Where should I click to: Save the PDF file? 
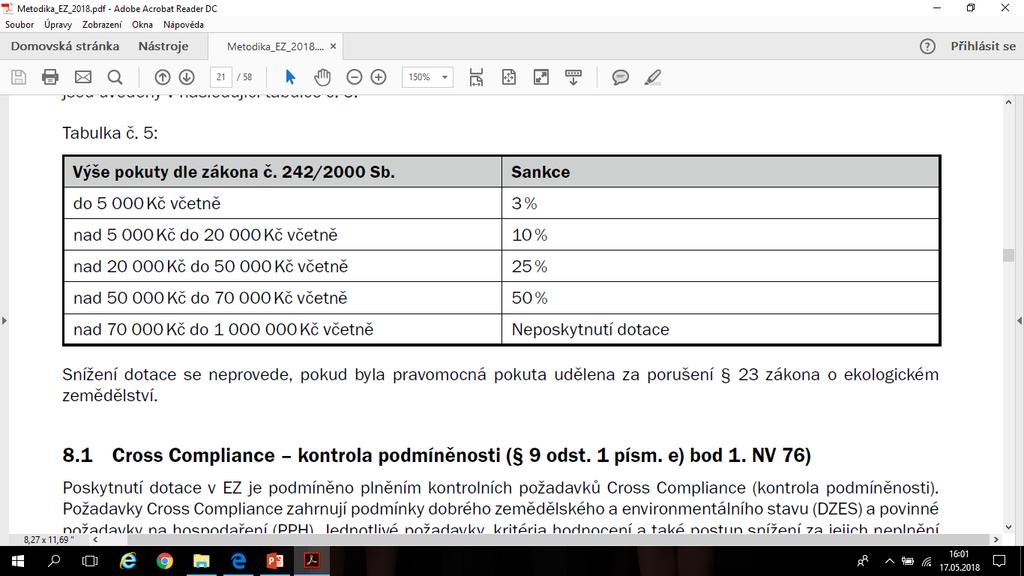click(18, 77)
